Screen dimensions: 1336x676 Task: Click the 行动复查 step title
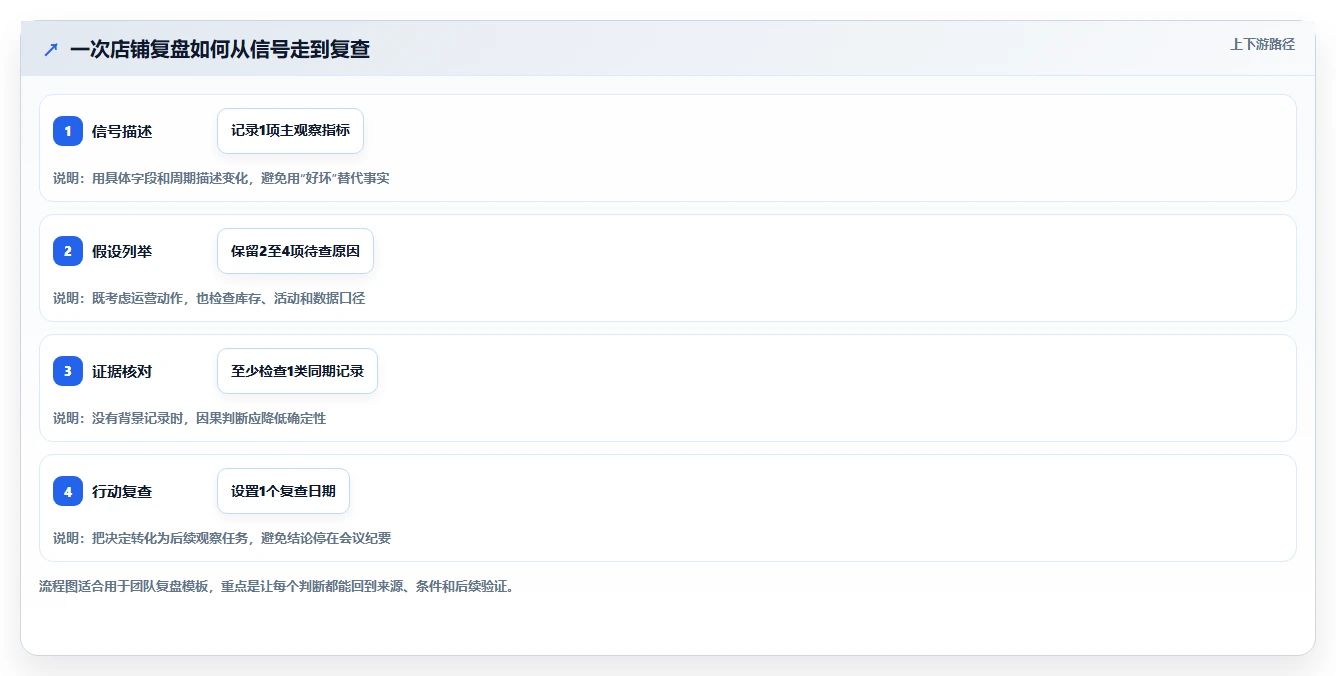click(x=122, y=491)
